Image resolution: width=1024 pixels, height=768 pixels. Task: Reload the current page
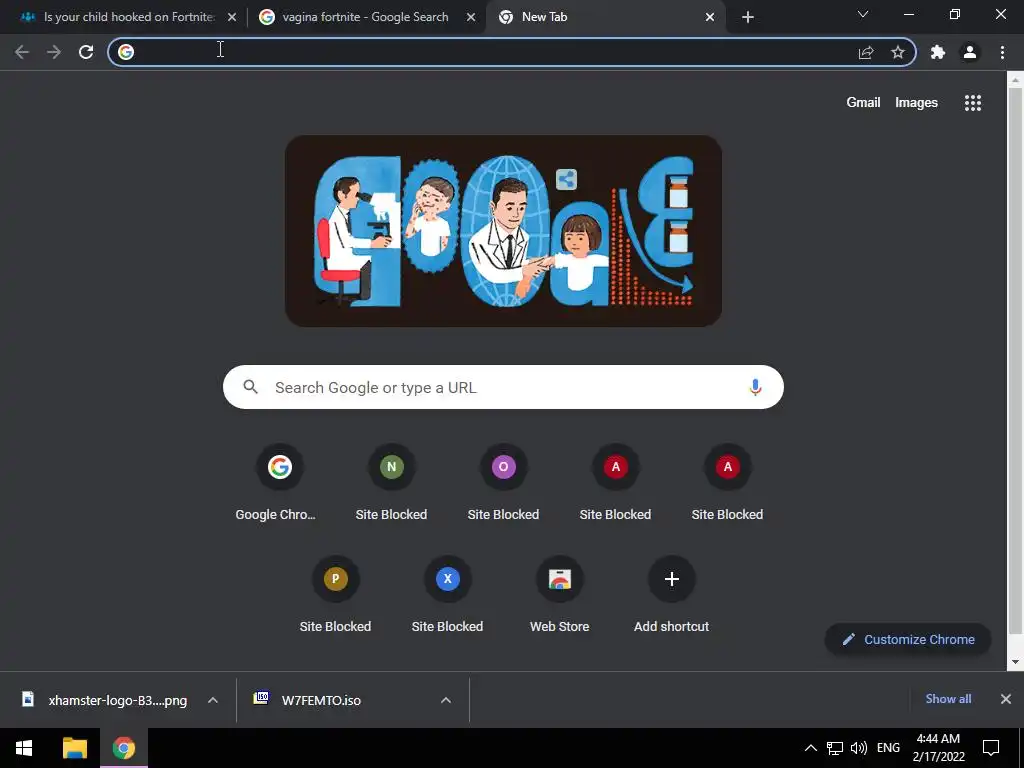(x=86, y=52)
